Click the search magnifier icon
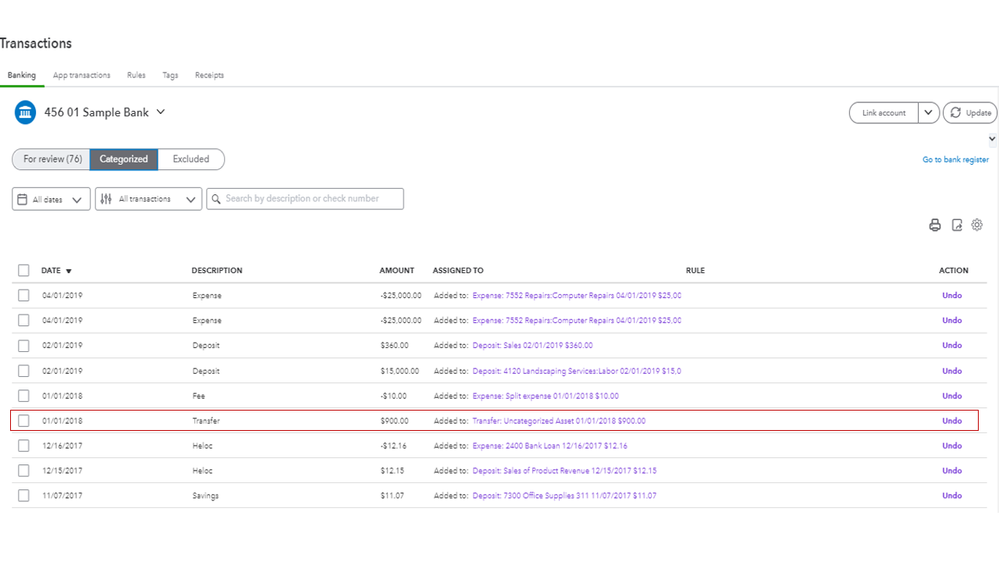This screenshot has height=562, width=999. (x=215, y=199)
